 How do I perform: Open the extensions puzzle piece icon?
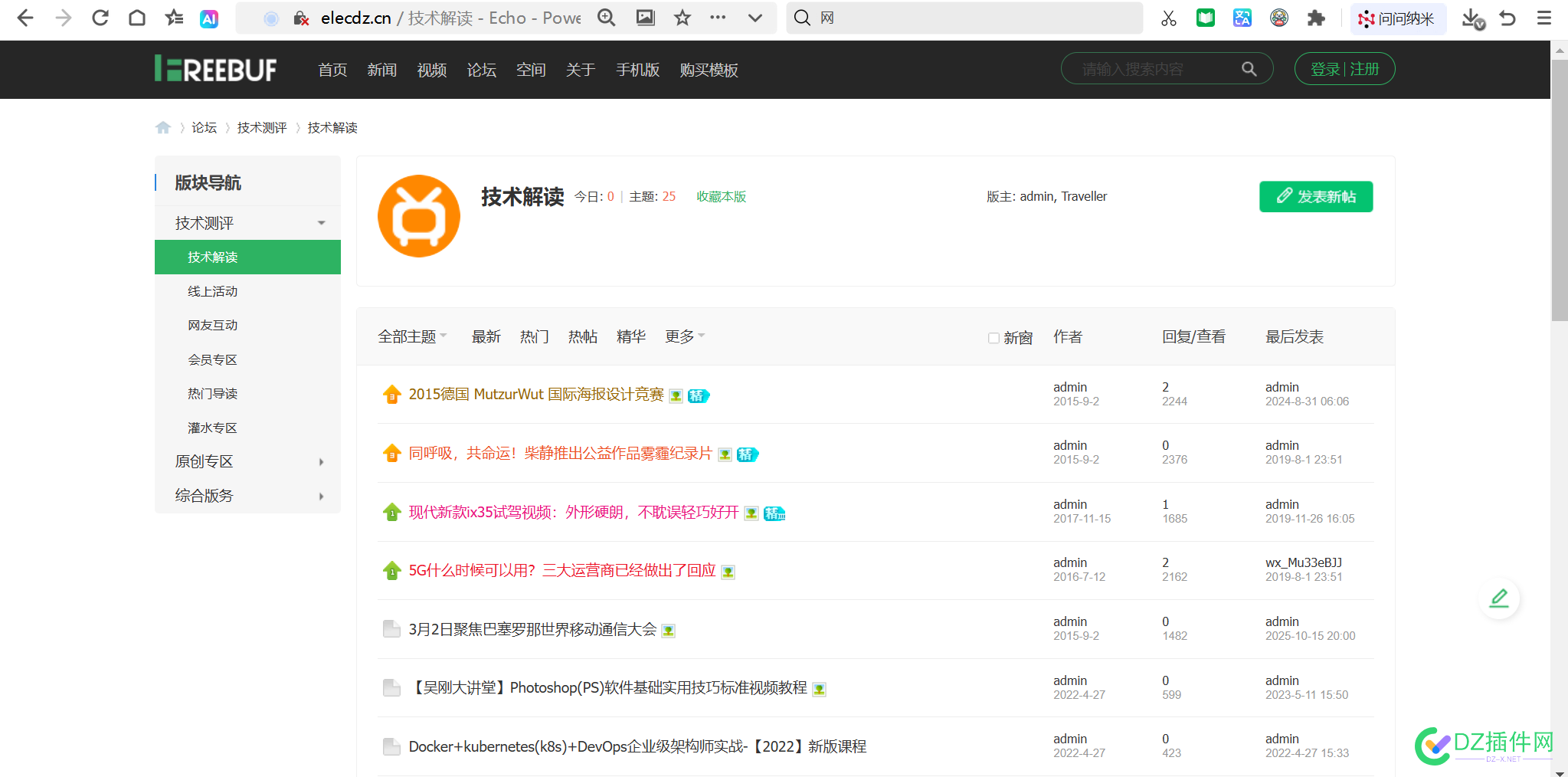[1316, 18]
